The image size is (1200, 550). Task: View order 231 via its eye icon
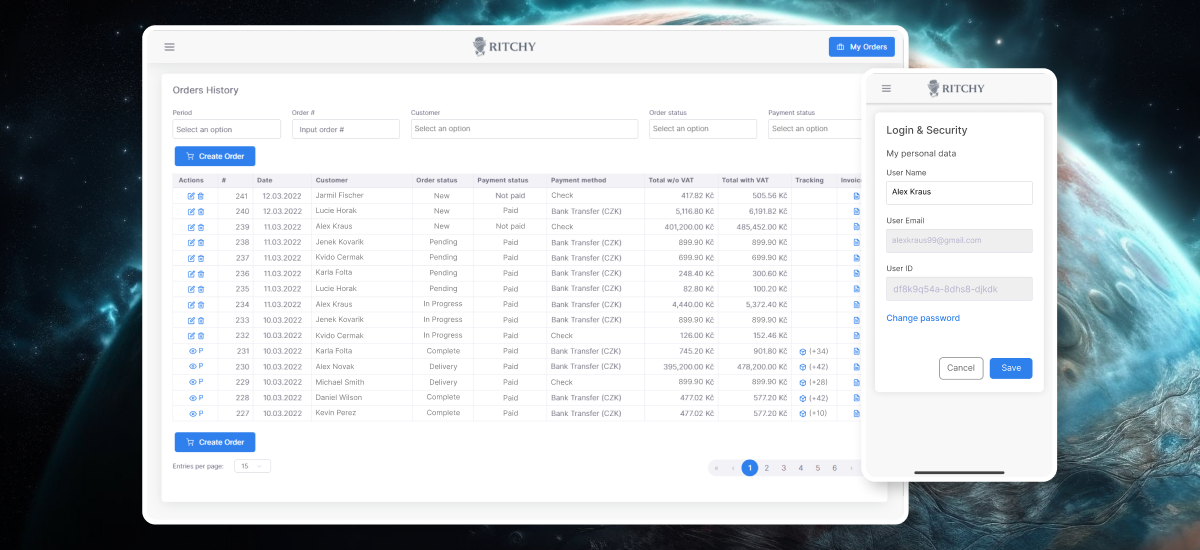pos(192,351)
